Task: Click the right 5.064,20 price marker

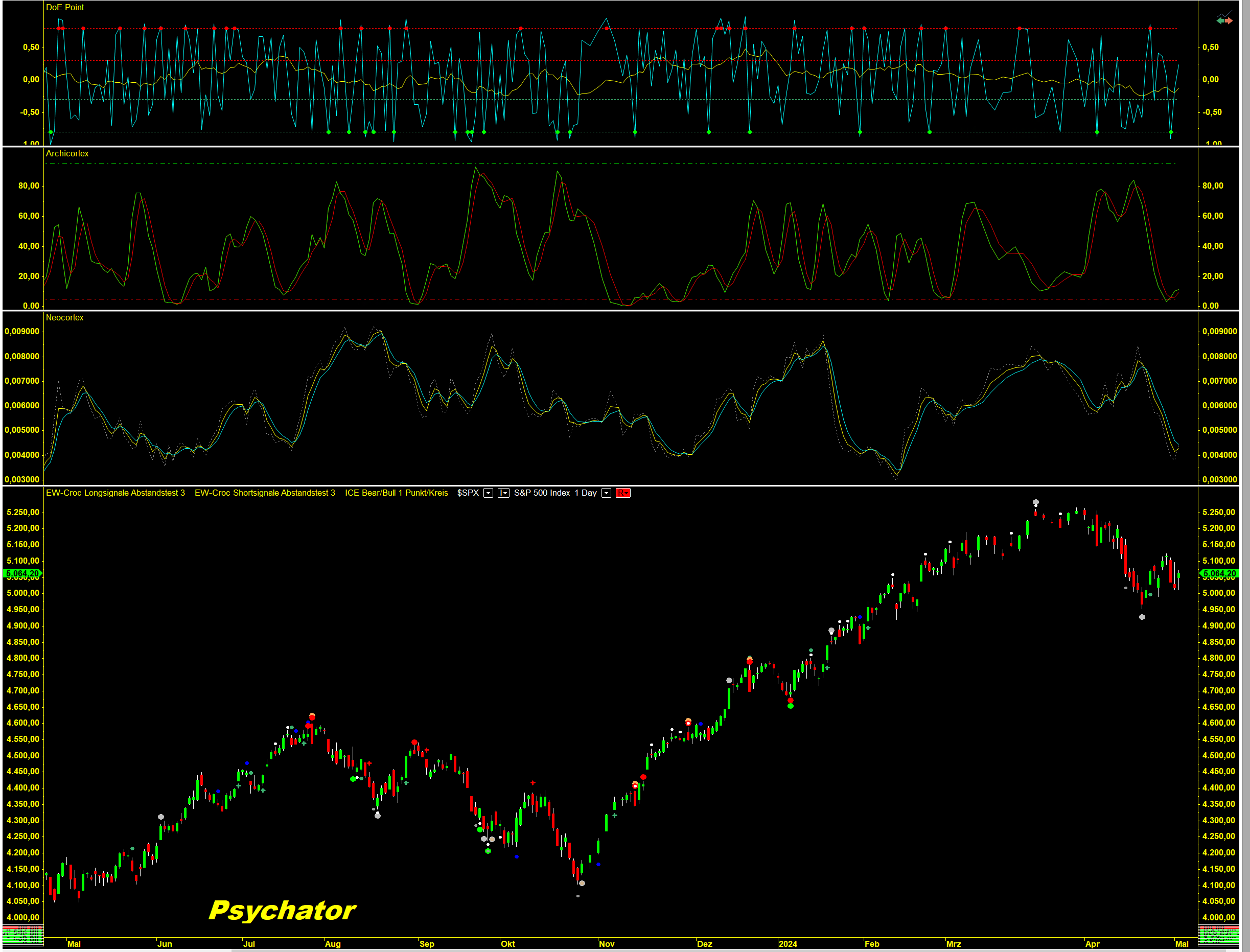Action: [x=1219, y=573]
